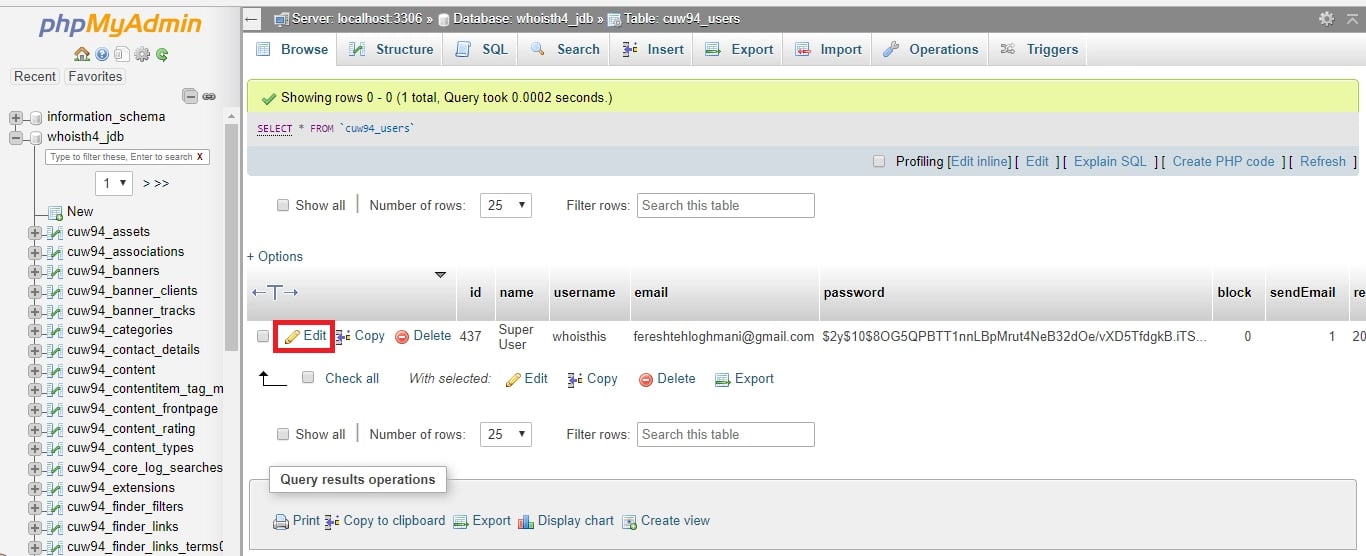Open the Triggers tab

pyautogui.click(x=1039, y=49)
